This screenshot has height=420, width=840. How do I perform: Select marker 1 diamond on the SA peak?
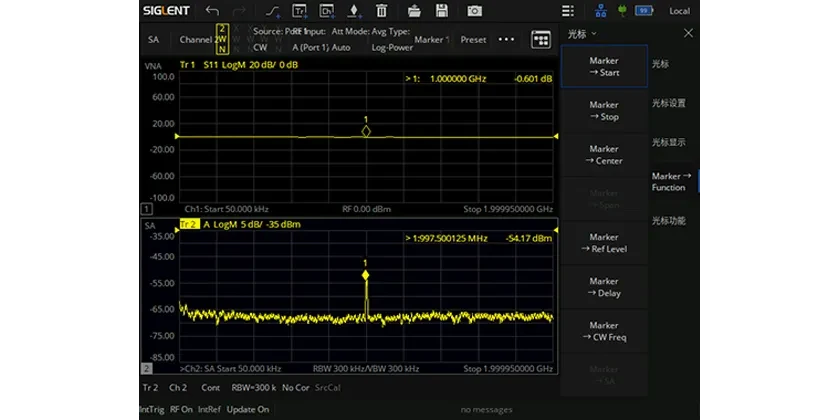(x=365, y=275)
